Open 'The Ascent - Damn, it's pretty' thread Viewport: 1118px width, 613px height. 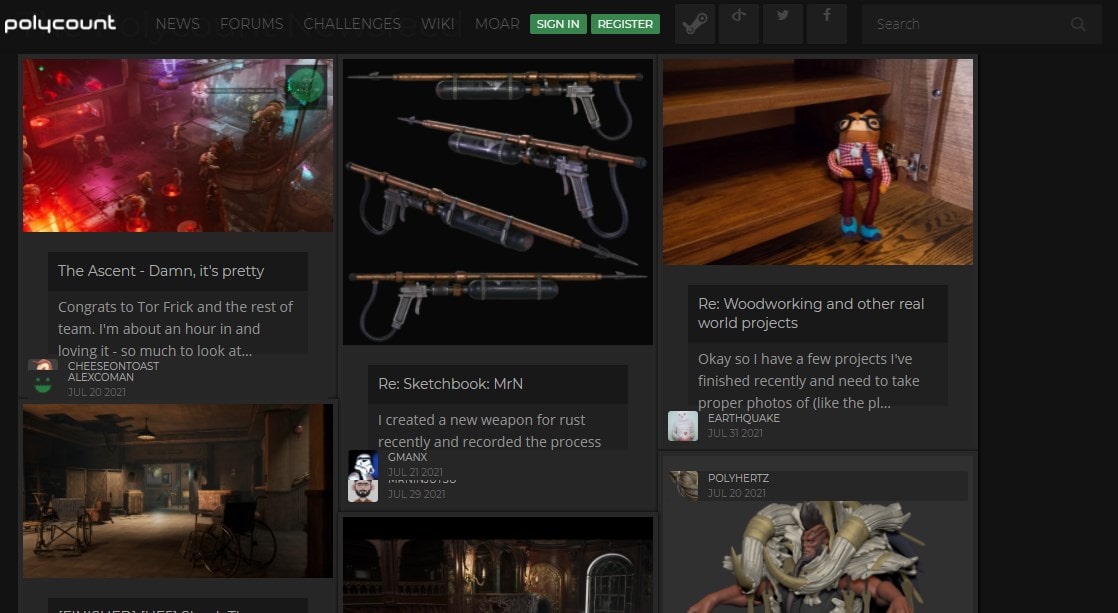pyautogui.click(x=161, y=271)
